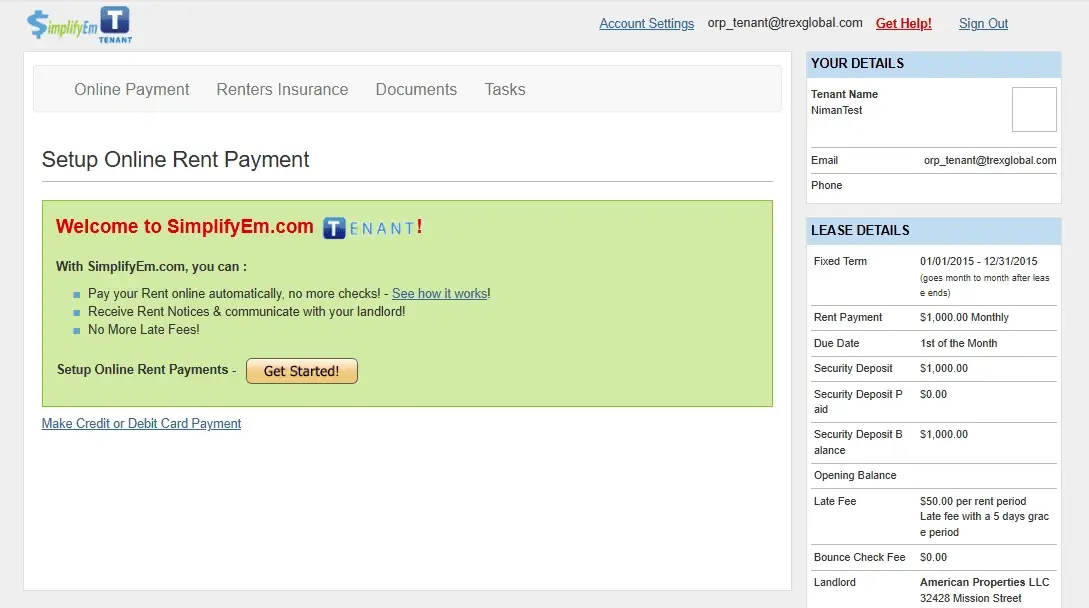
Task: Click the Get Started! button
Action: coord(301,370)
